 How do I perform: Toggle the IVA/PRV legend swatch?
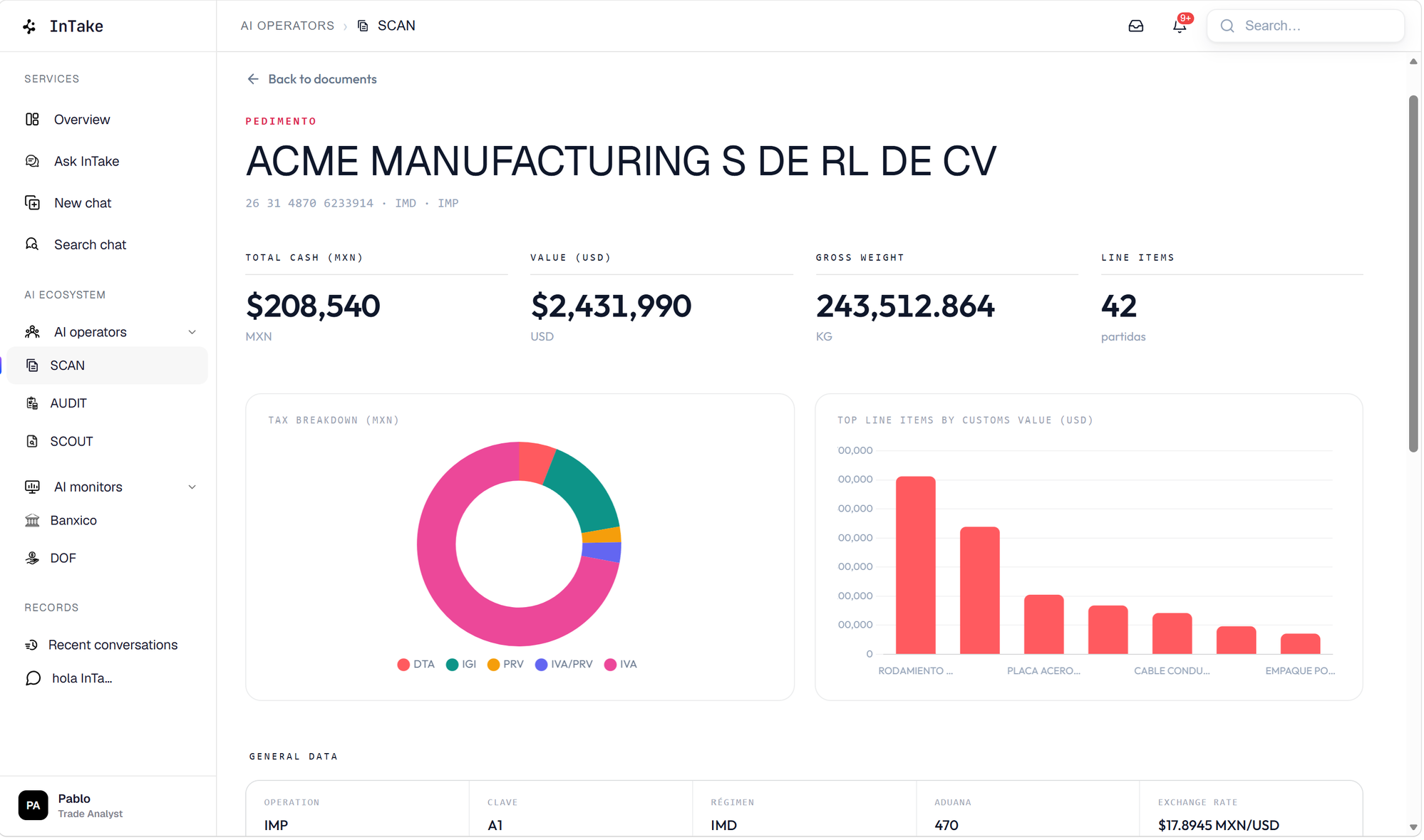542,665
